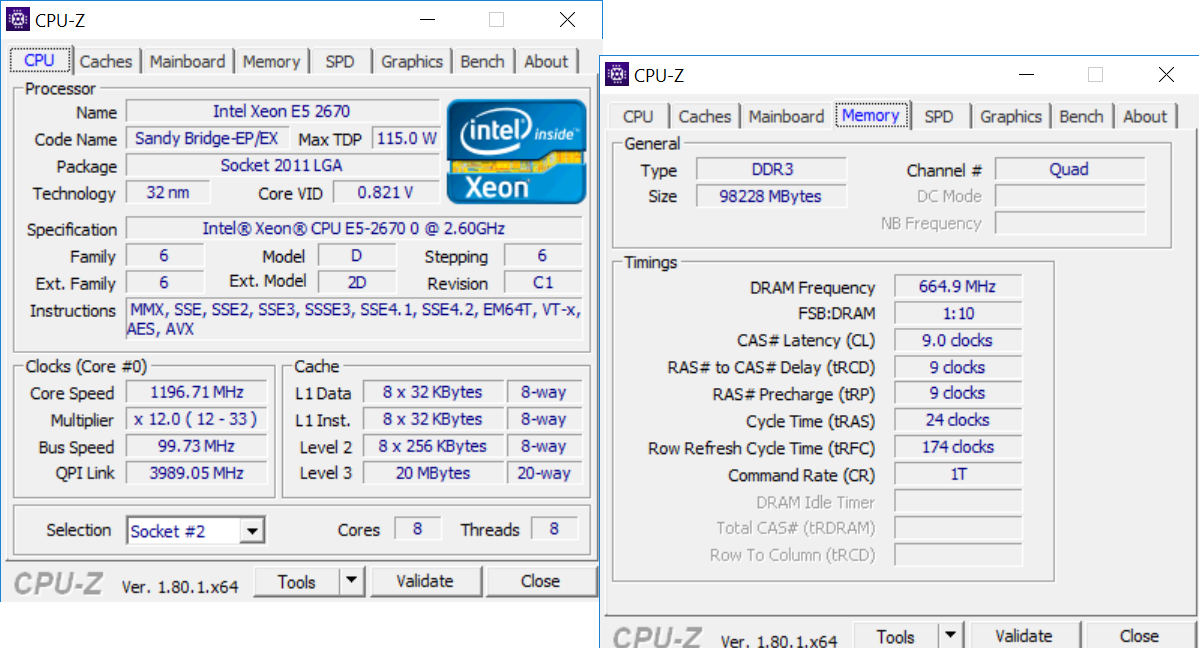Open the About tab in left window

(x=545, y=61)
